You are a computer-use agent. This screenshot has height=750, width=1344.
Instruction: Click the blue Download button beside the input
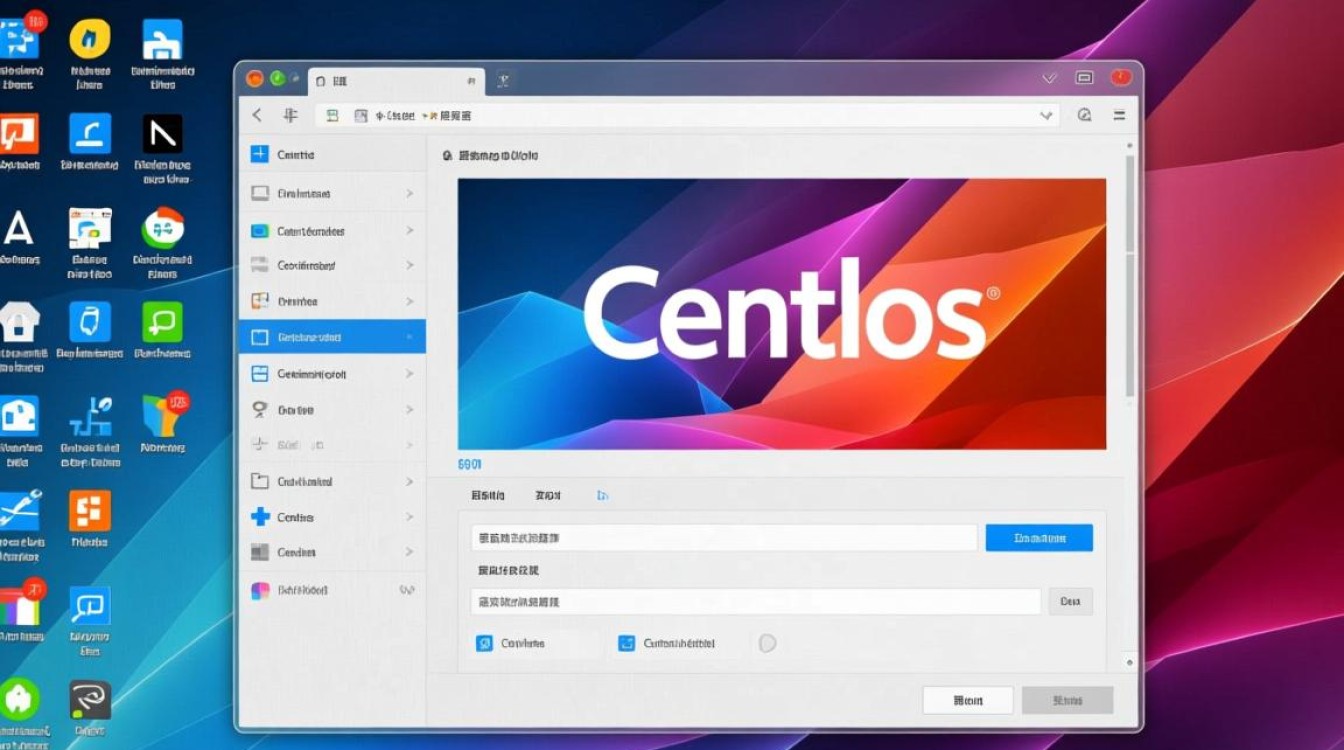[1039, 537]
